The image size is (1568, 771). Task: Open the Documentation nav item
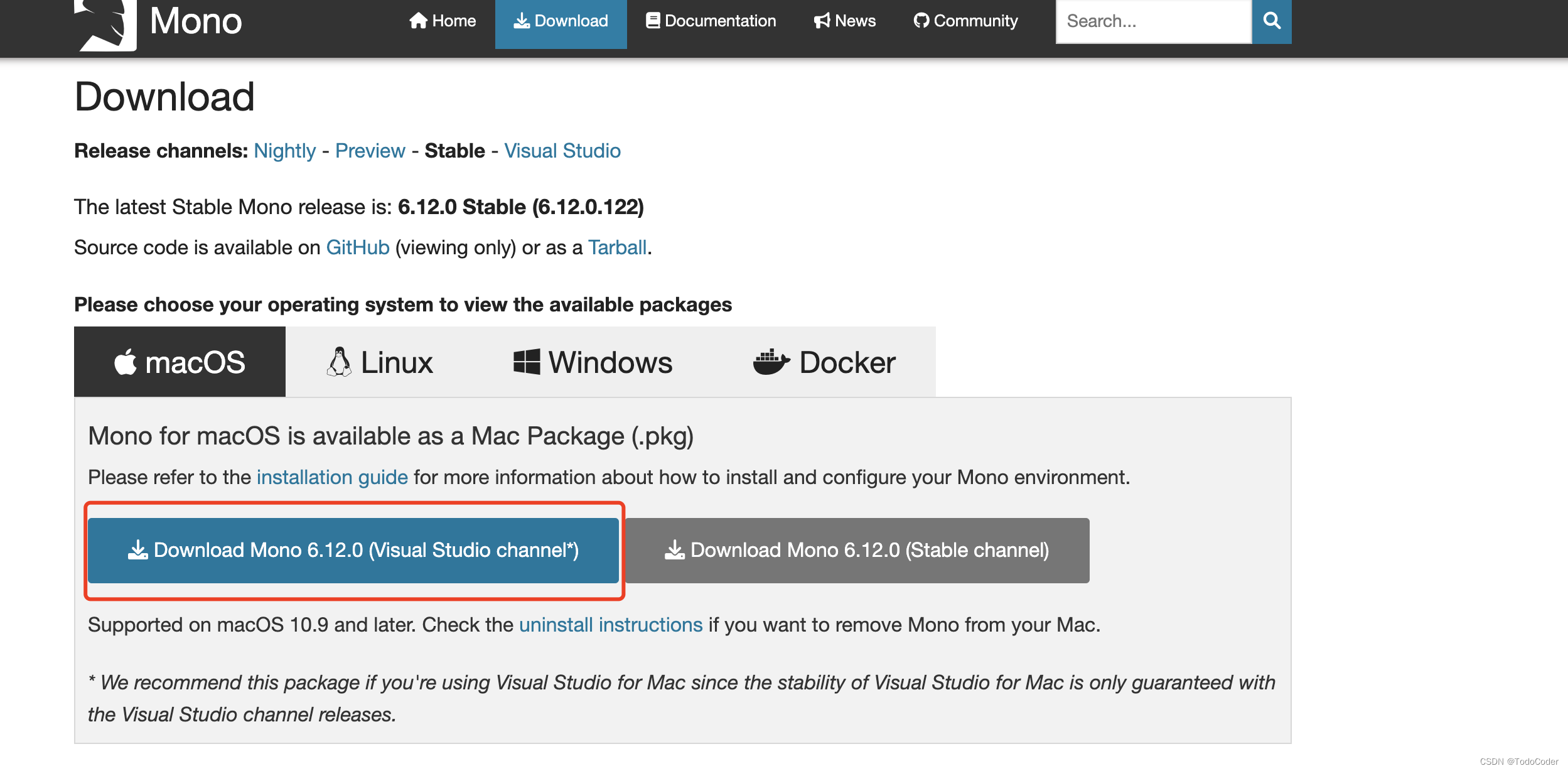[711, 21]
